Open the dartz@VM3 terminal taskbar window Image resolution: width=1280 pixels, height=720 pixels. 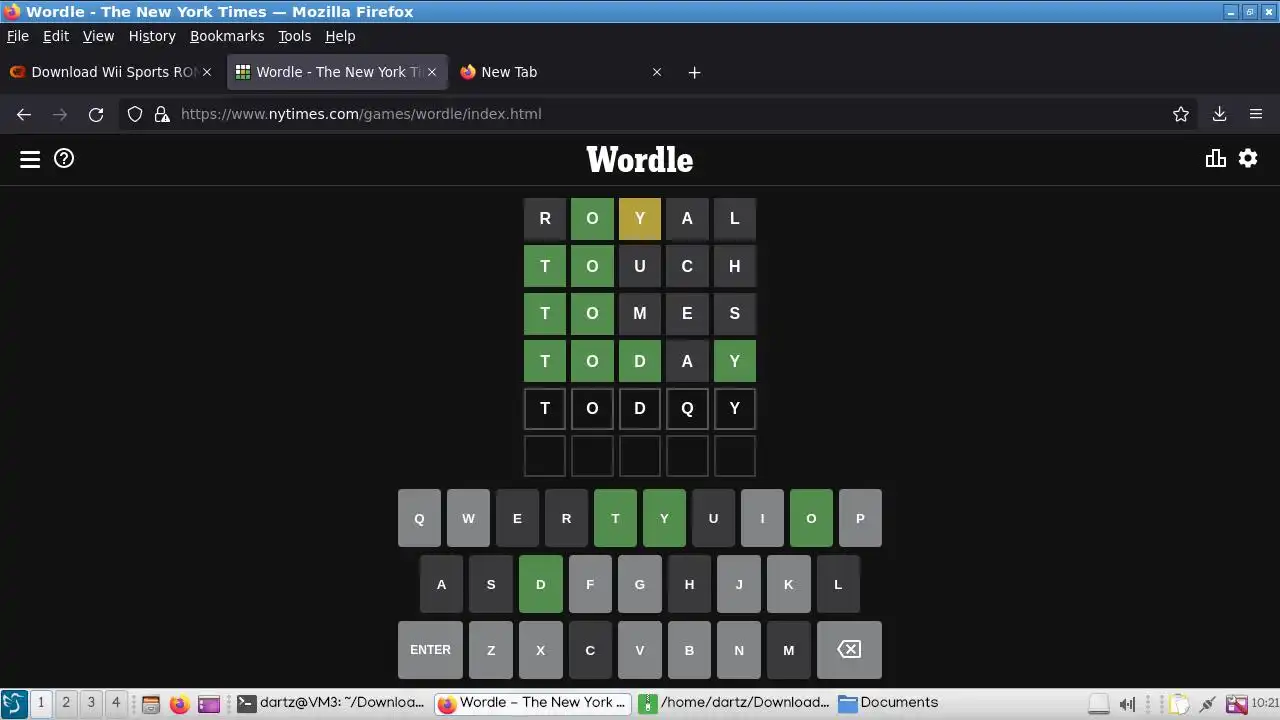332,703
